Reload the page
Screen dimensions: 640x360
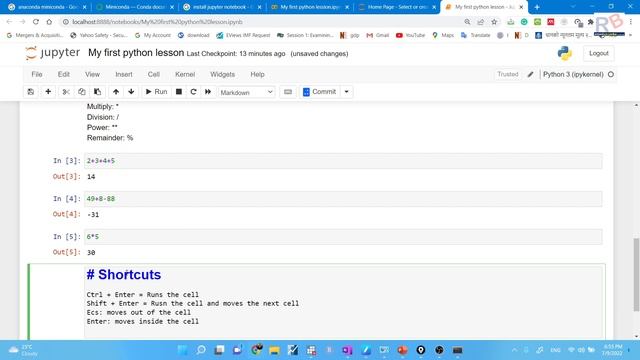(36, 22)
